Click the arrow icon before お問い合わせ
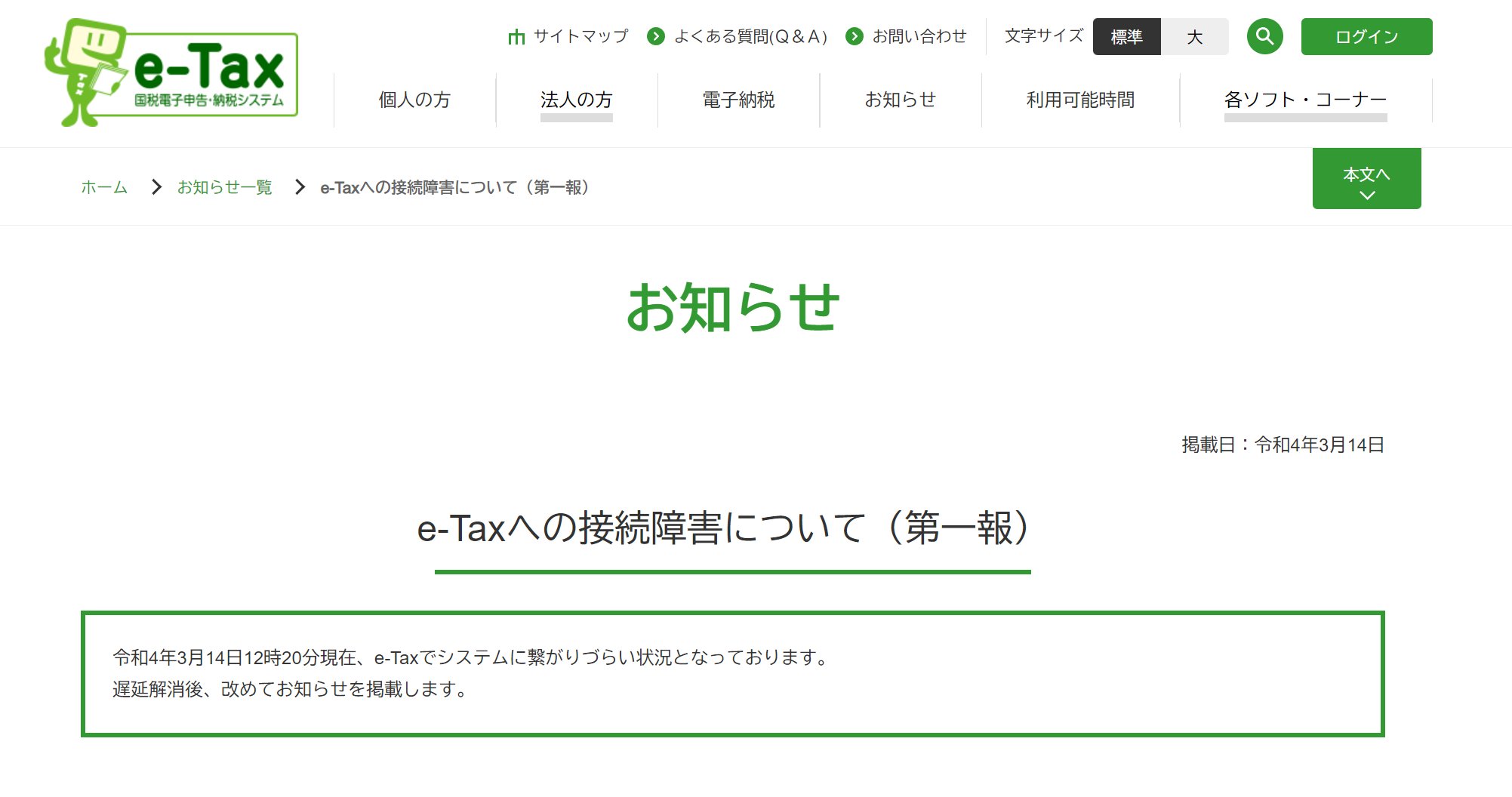This screenshot has height=797, width=1512. tap(854, 36)
